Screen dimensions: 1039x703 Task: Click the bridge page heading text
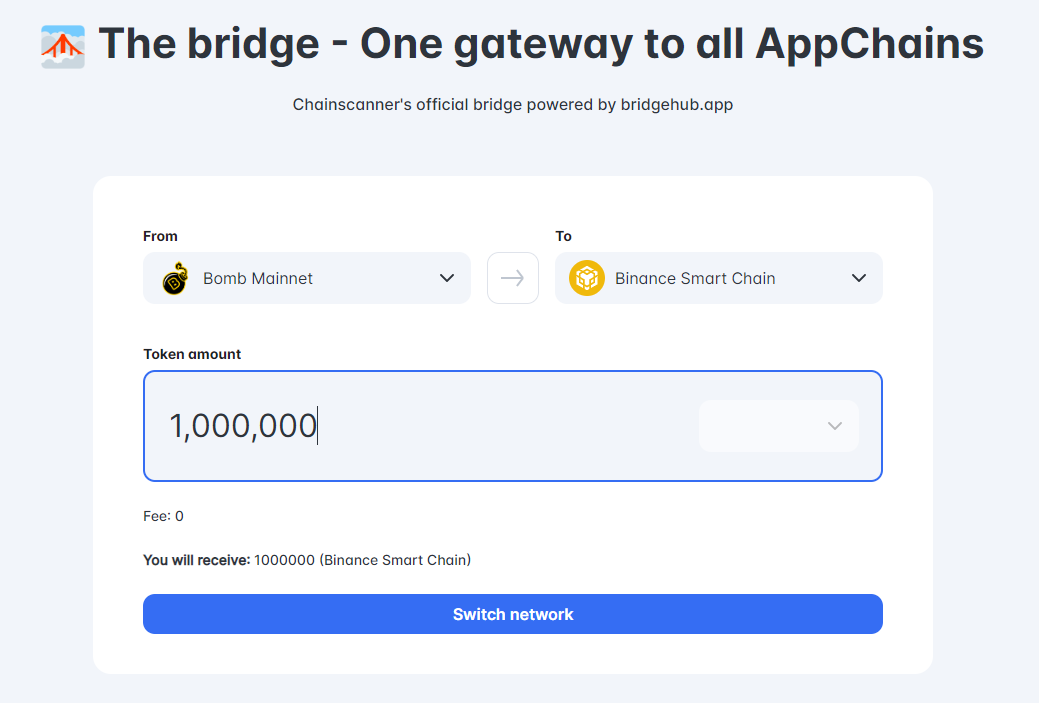click(541, 44)
